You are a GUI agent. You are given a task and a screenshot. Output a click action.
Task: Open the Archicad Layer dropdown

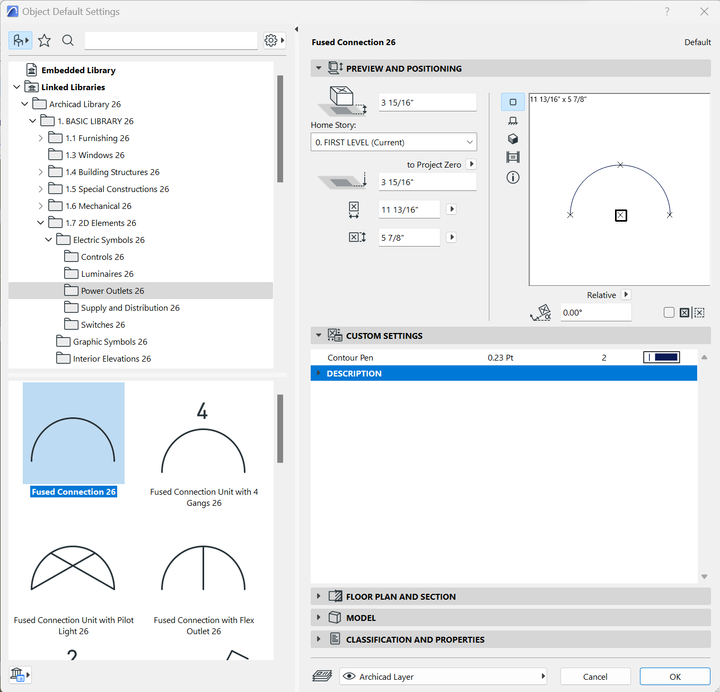click(x=444, y=676)
